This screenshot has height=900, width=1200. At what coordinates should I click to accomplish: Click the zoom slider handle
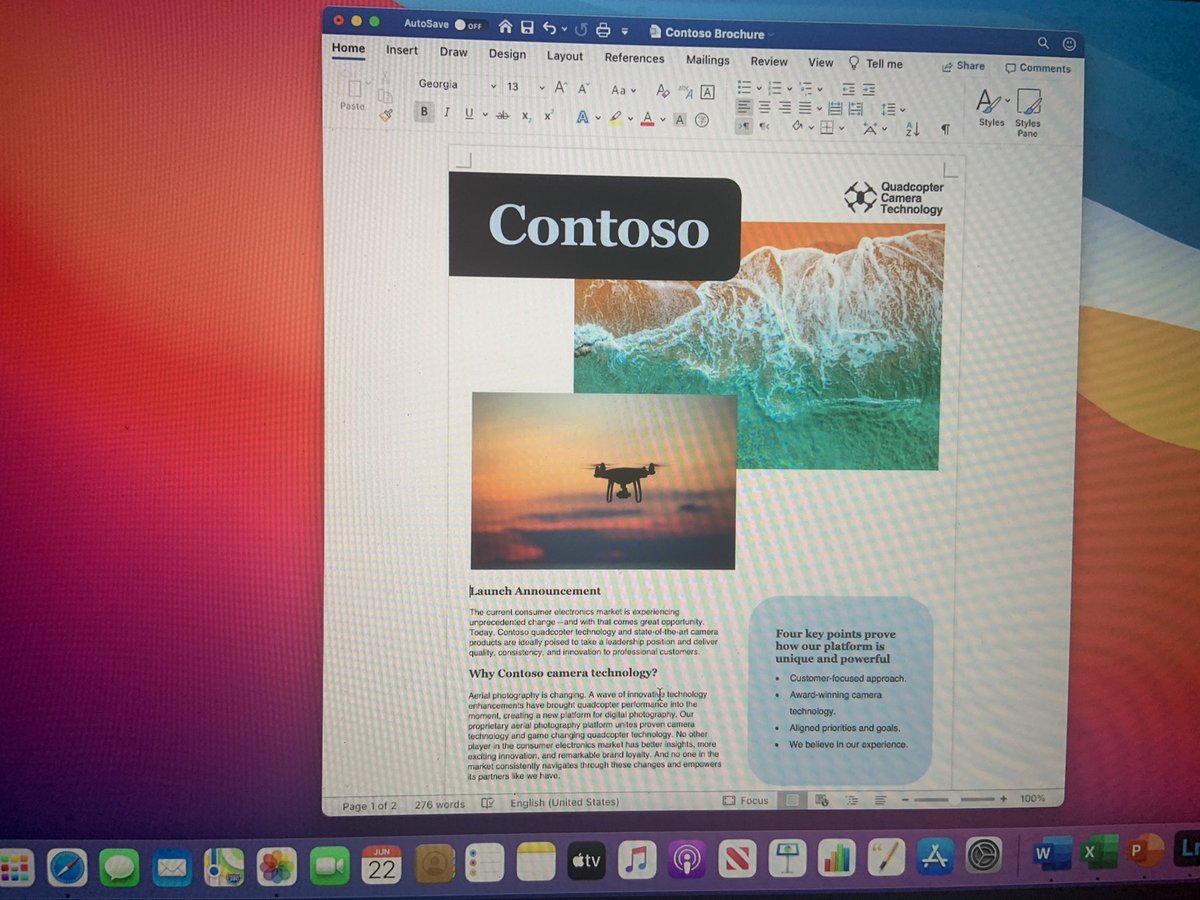click(x=956, y=799)
